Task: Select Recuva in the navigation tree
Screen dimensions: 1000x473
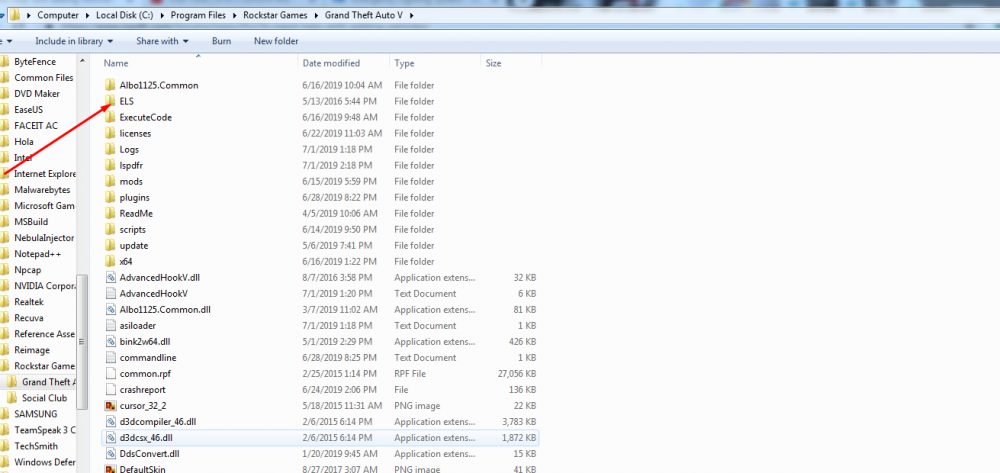Action: coord(29,317)
